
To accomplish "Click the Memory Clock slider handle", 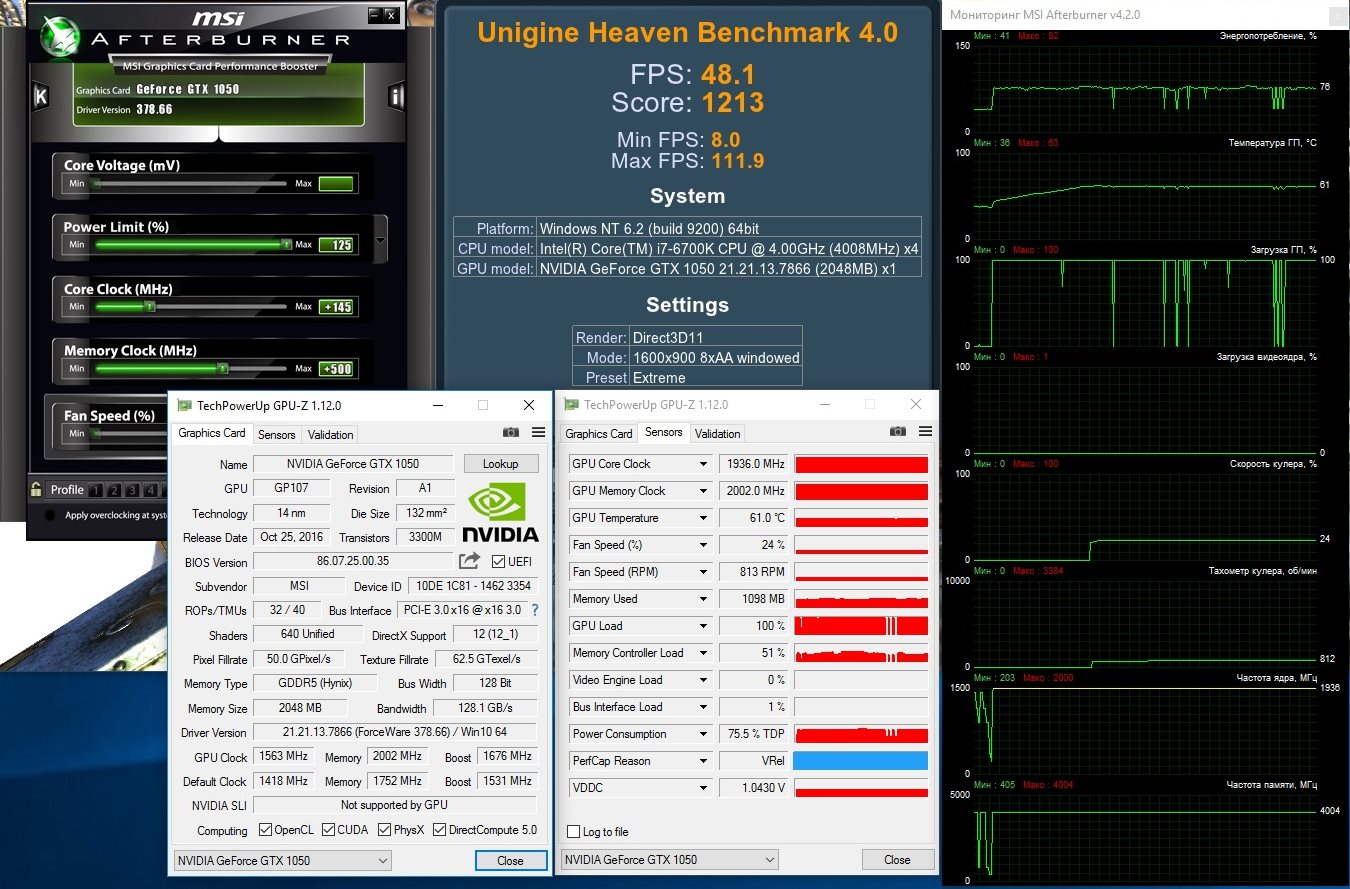I will 222,368.
